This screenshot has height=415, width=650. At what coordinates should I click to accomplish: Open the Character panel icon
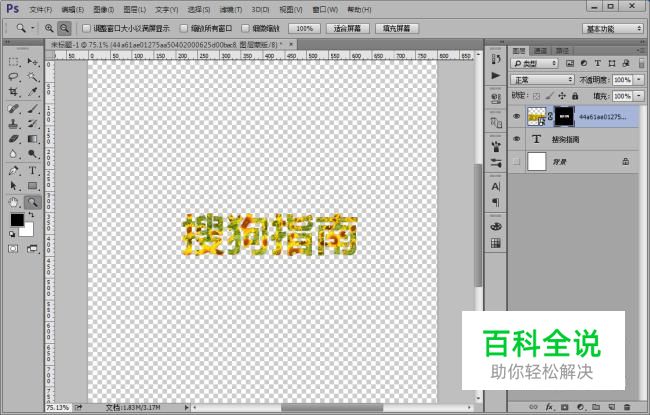pos(496,187)
